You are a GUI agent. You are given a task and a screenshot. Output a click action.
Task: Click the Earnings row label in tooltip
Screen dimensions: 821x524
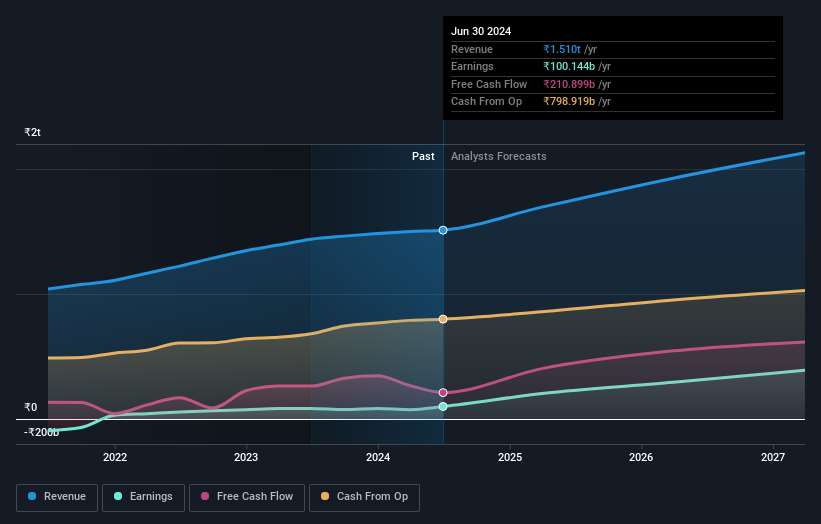point(472,66)
